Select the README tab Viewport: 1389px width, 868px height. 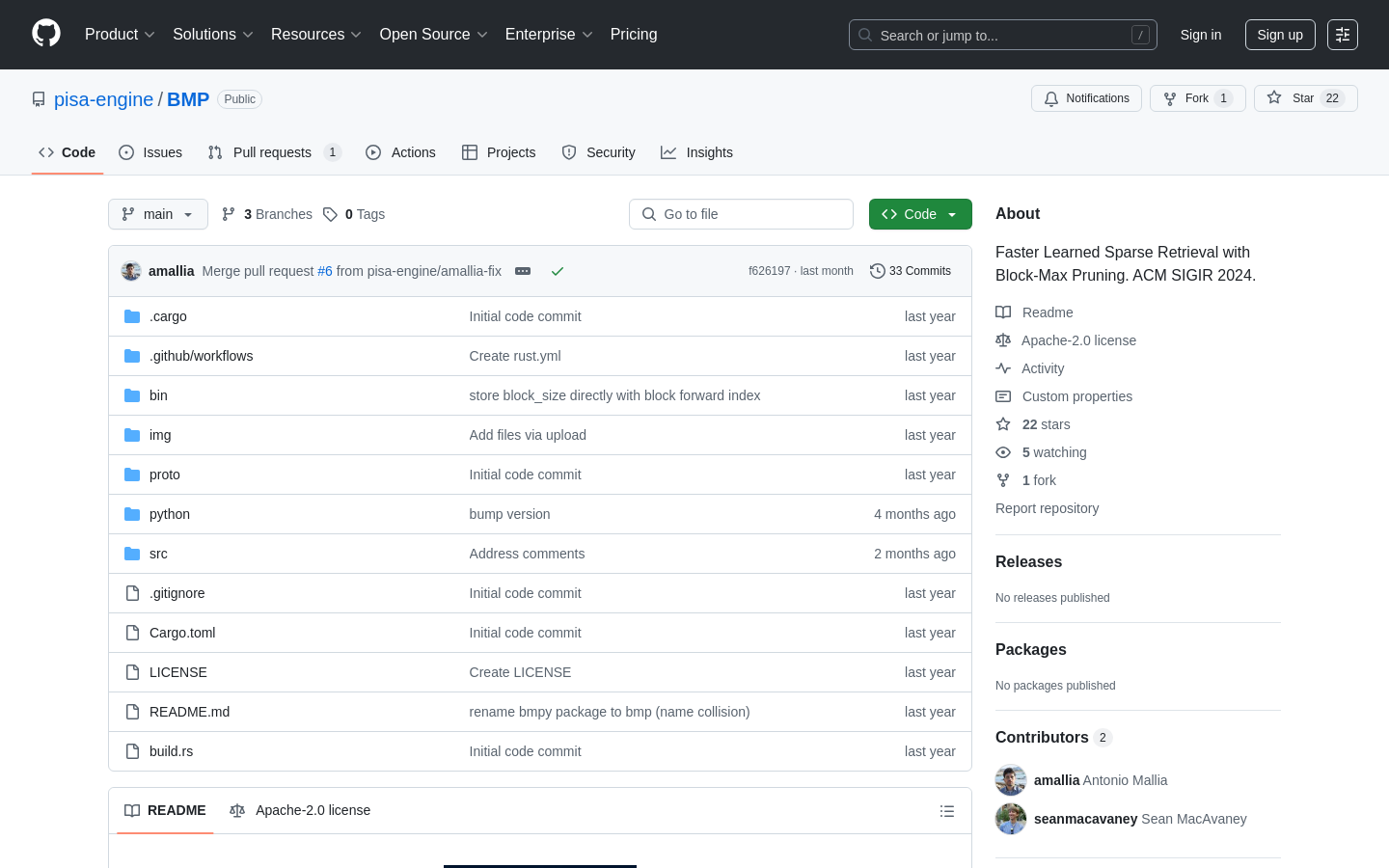click(x=165, y=811)
